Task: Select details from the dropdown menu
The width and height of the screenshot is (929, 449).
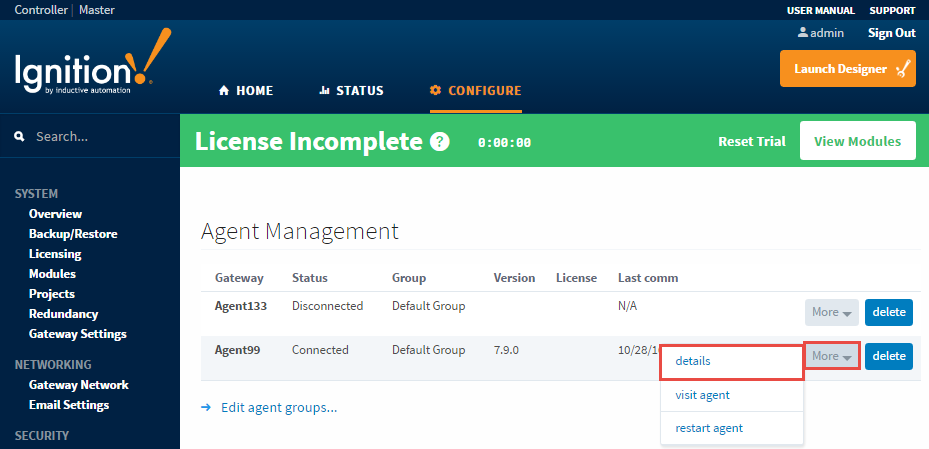Action: [x=693, y=361]
